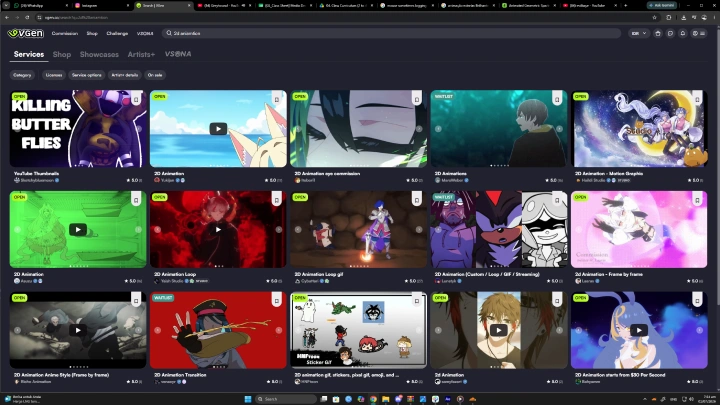Play video on 2D Animation Anime Style card
The width and height of the screenshot is (720, 405).
[78, 330]
